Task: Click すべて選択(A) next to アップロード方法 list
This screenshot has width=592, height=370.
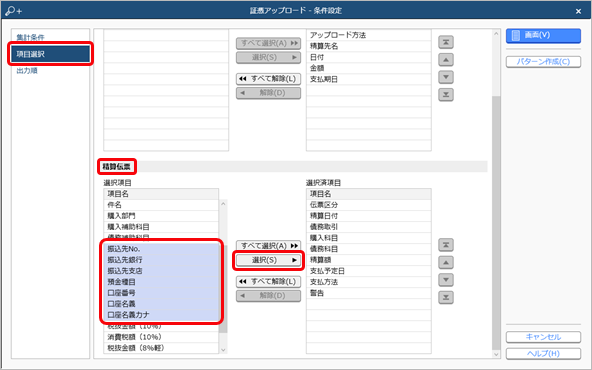Action: [x=268, y=43]
